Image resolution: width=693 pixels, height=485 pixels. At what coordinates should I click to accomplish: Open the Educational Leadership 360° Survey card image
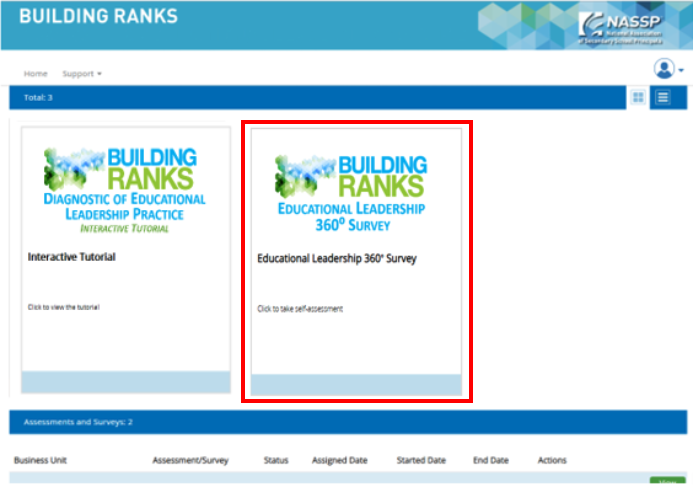point(351,193)
